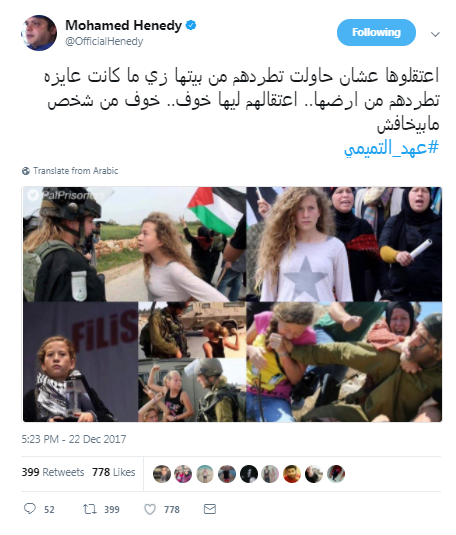Send tweet via the envelope message icon

coord(210,509)
